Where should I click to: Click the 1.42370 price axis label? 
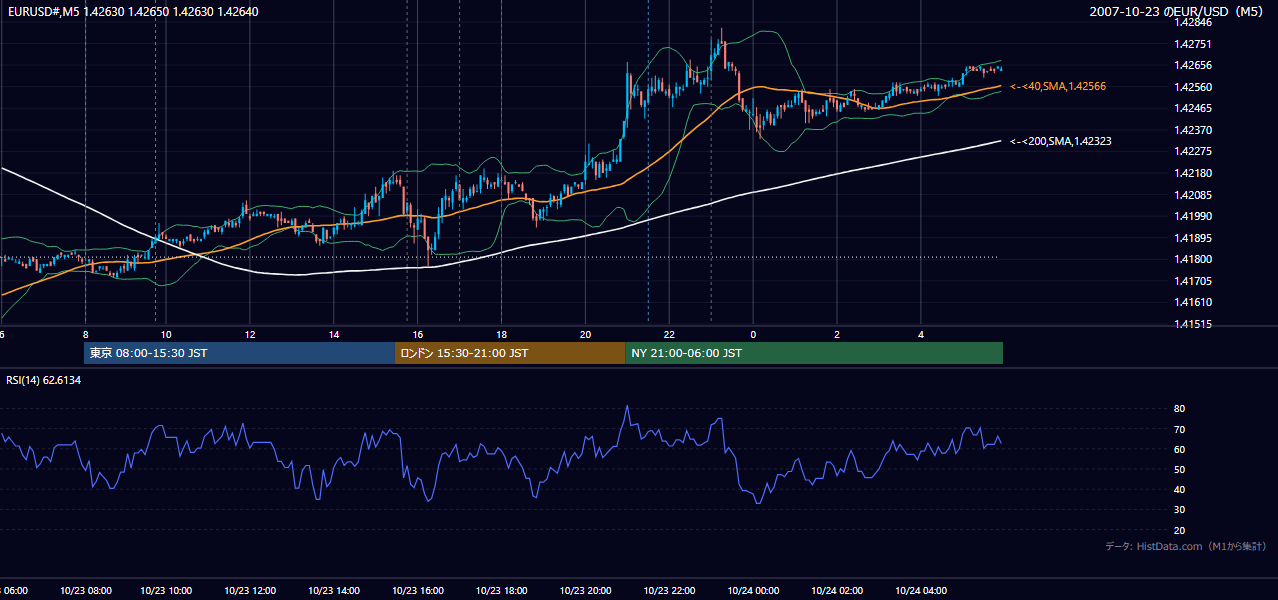pyautogui.click(x=1193, y=130)
